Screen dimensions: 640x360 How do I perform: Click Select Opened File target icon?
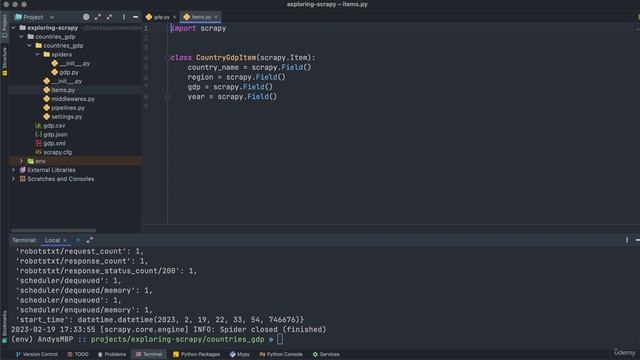86,17
